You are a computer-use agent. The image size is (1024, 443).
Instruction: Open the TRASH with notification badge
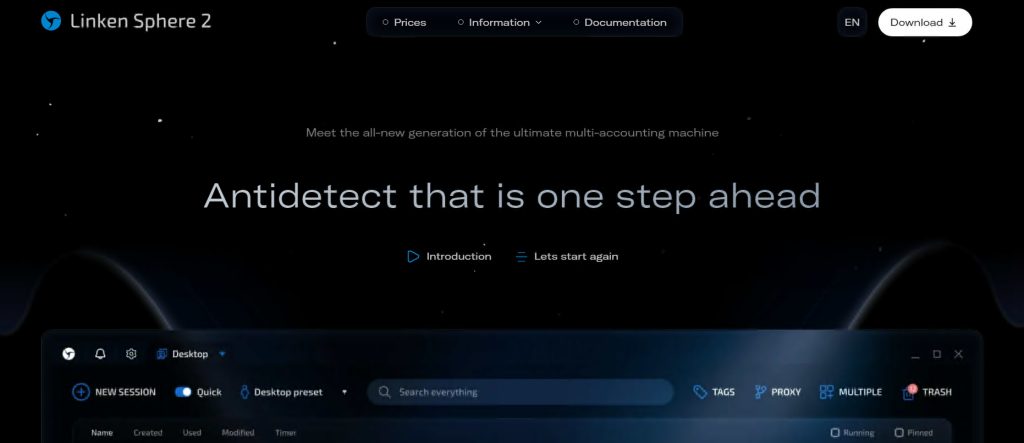click(926, 392)
